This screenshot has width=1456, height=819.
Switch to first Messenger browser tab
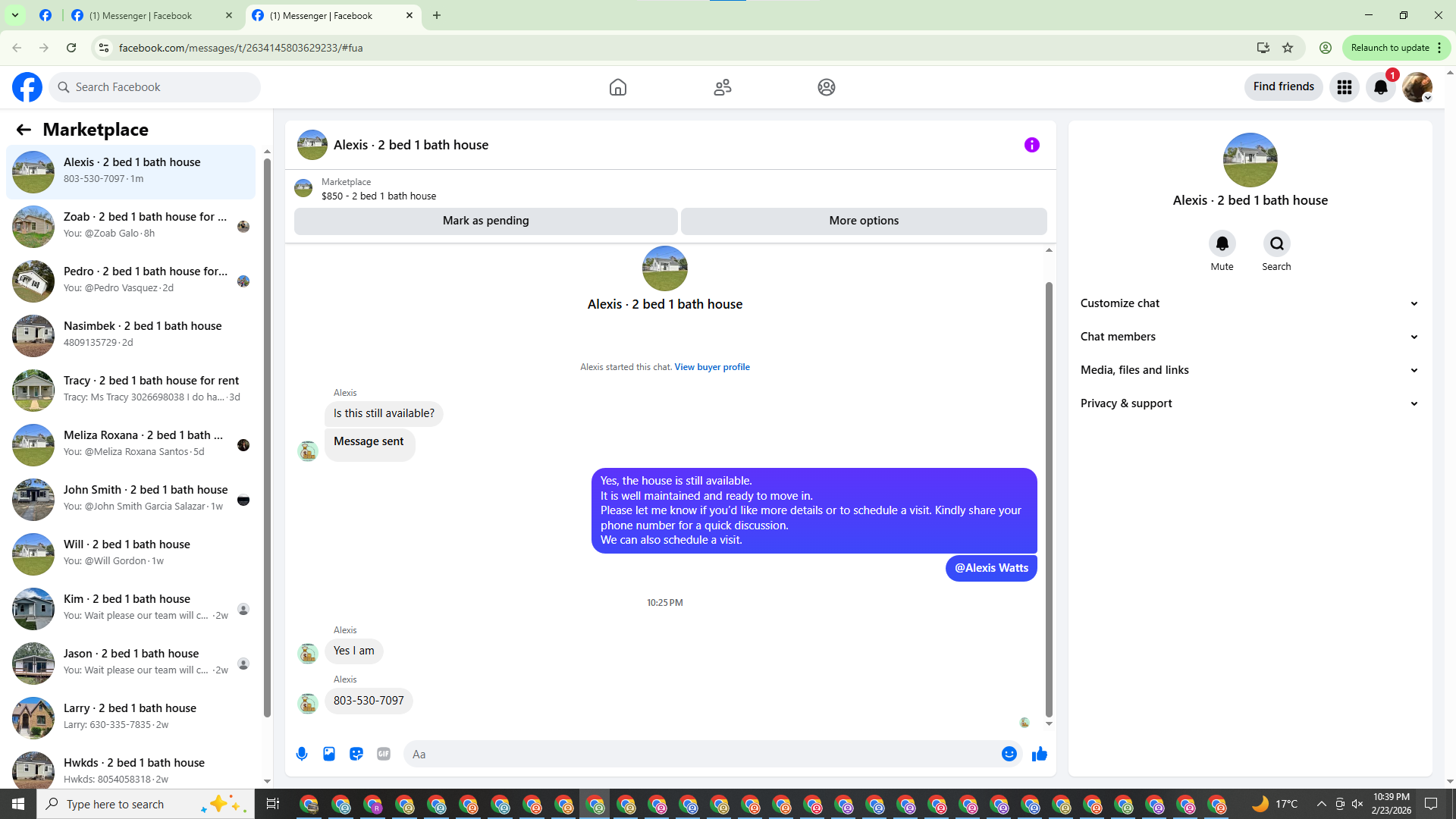(141, 15)
